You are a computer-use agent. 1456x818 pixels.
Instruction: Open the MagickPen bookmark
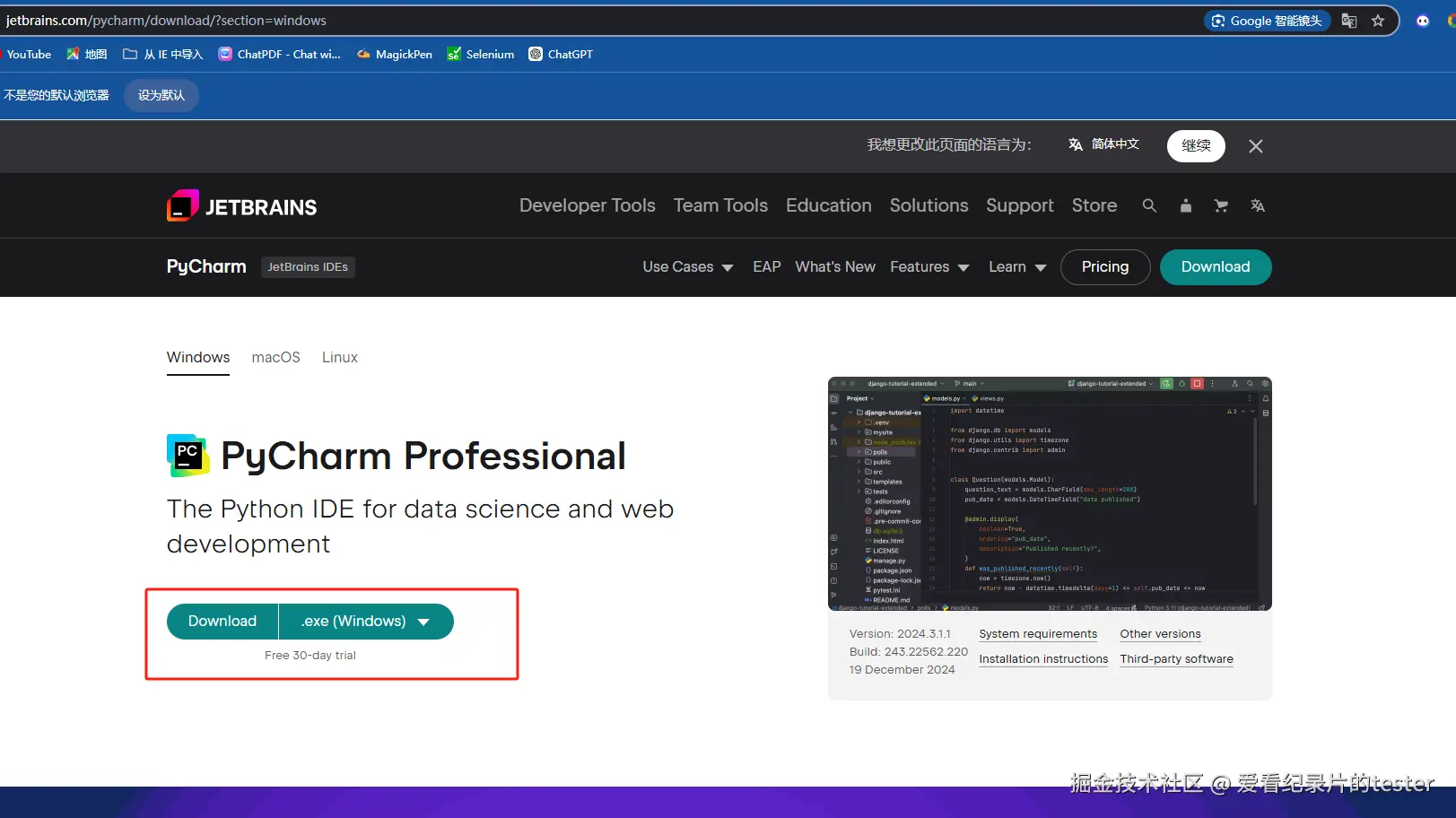[395, 54]
